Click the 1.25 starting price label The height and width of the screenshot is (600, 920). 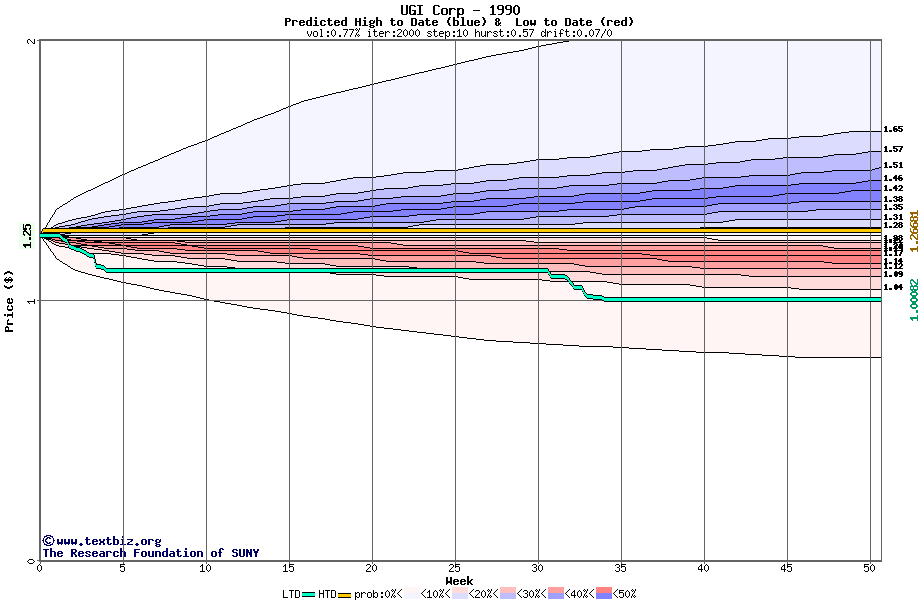point(27,236)
